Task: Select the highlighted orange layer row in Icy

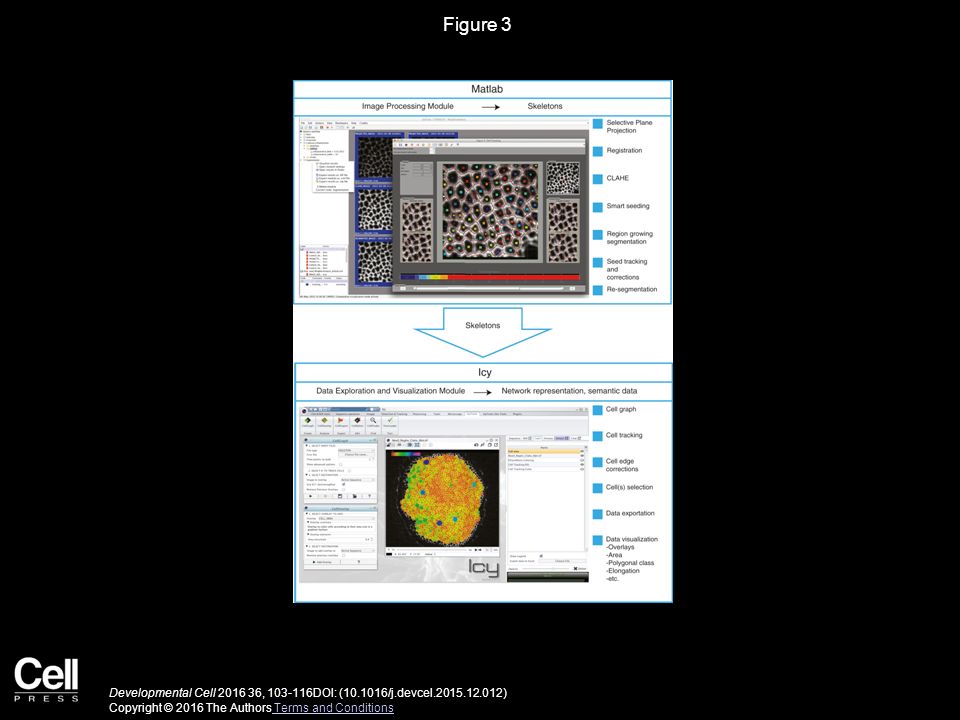Action: coord(544,451)
